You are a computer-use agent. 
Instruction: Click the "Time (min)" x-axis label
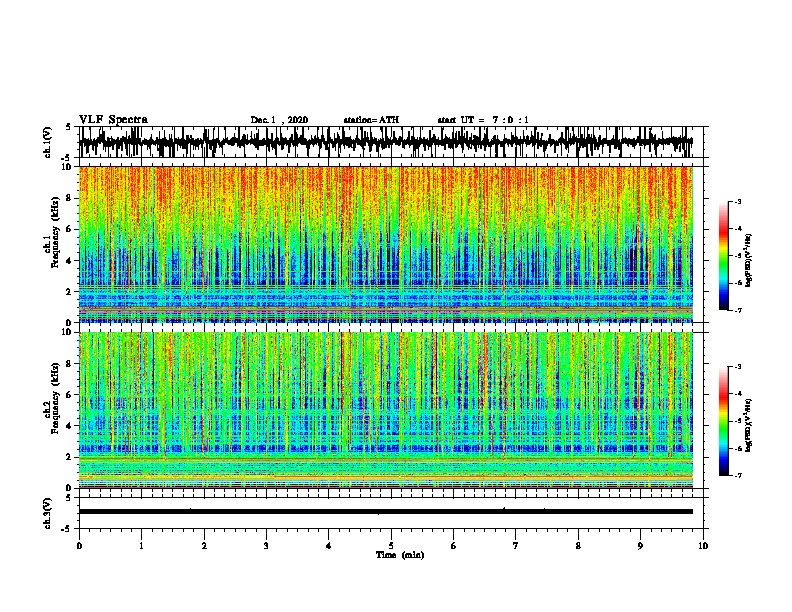click(400, 555)
